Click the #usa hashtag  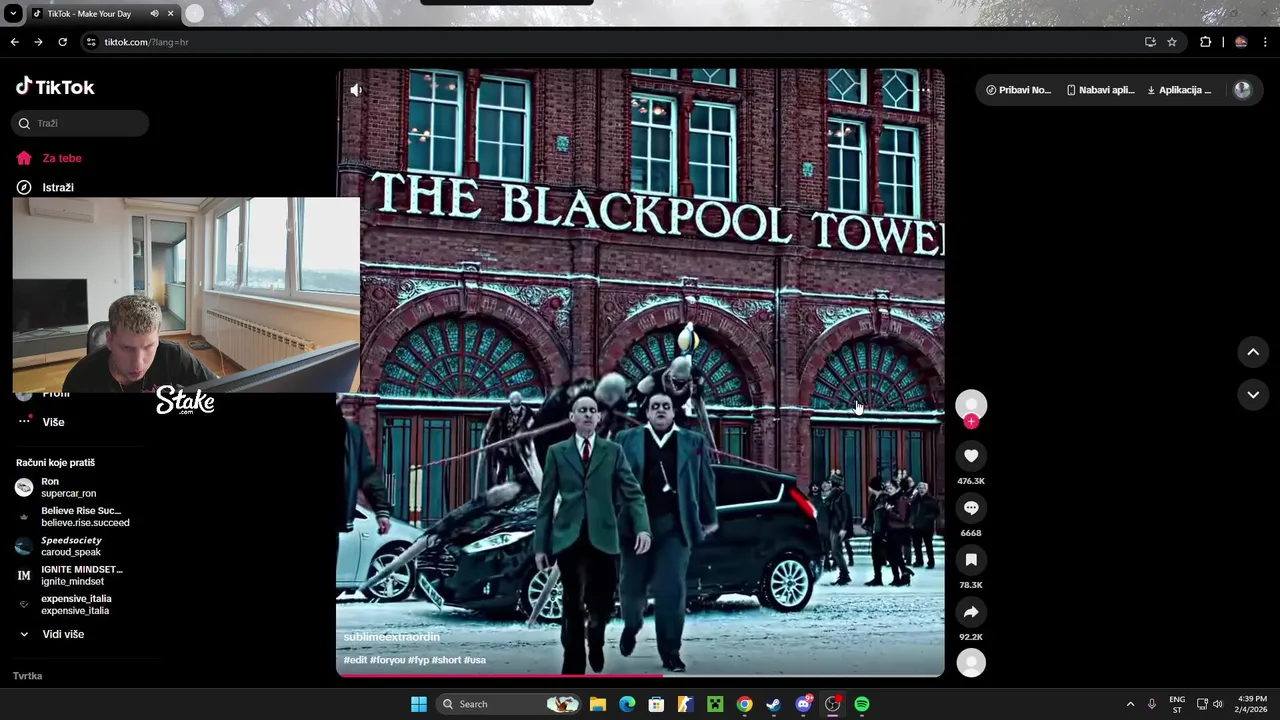[x=475, y=660]
